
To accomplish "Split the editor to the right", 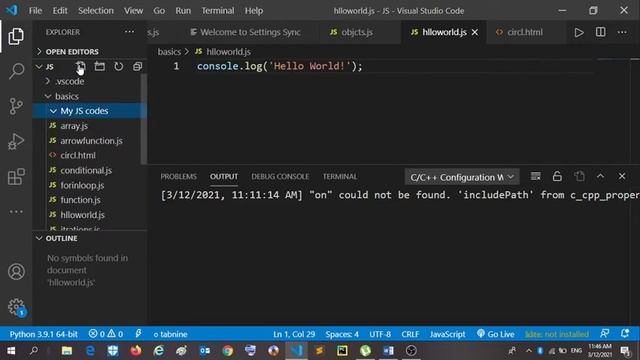I will click(600, 32).
